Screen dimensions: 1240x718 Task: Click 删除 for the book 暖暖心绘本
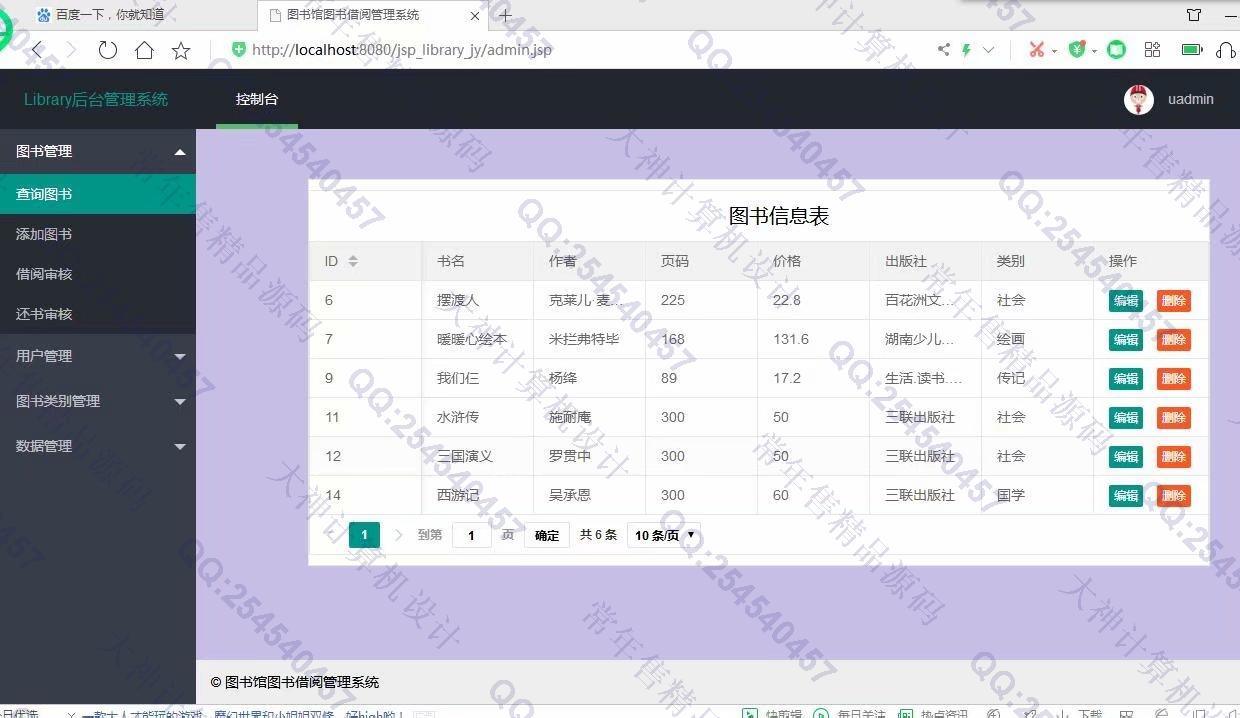pyautogui.click(x=1174, y=340)
